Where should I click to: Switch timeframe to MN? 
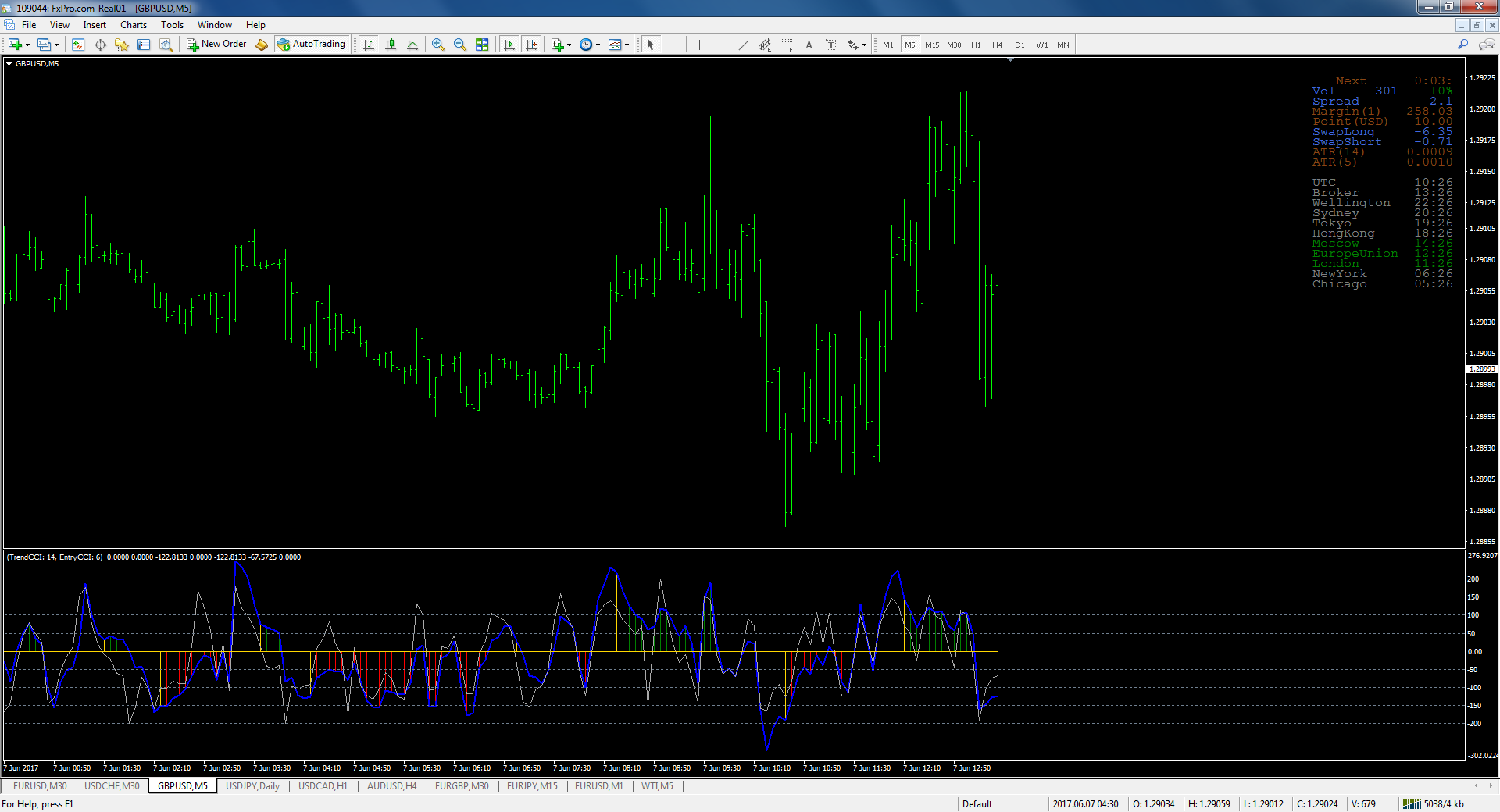(1063, 45)
